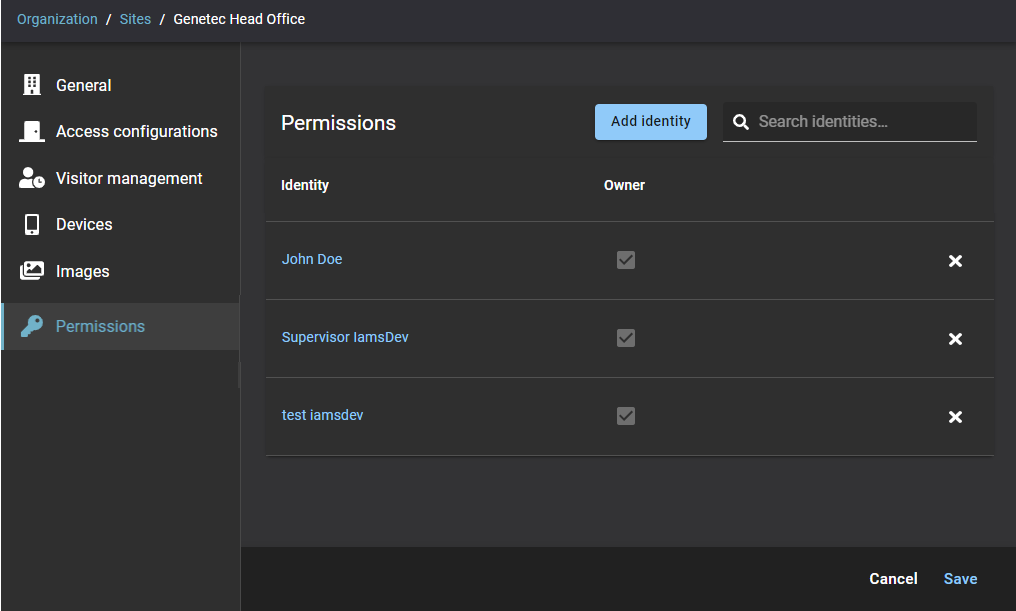This screenshot has width=1016, height=611.
Task: Toggle Owner checkbox for test iamsdev
Action: 626,415
